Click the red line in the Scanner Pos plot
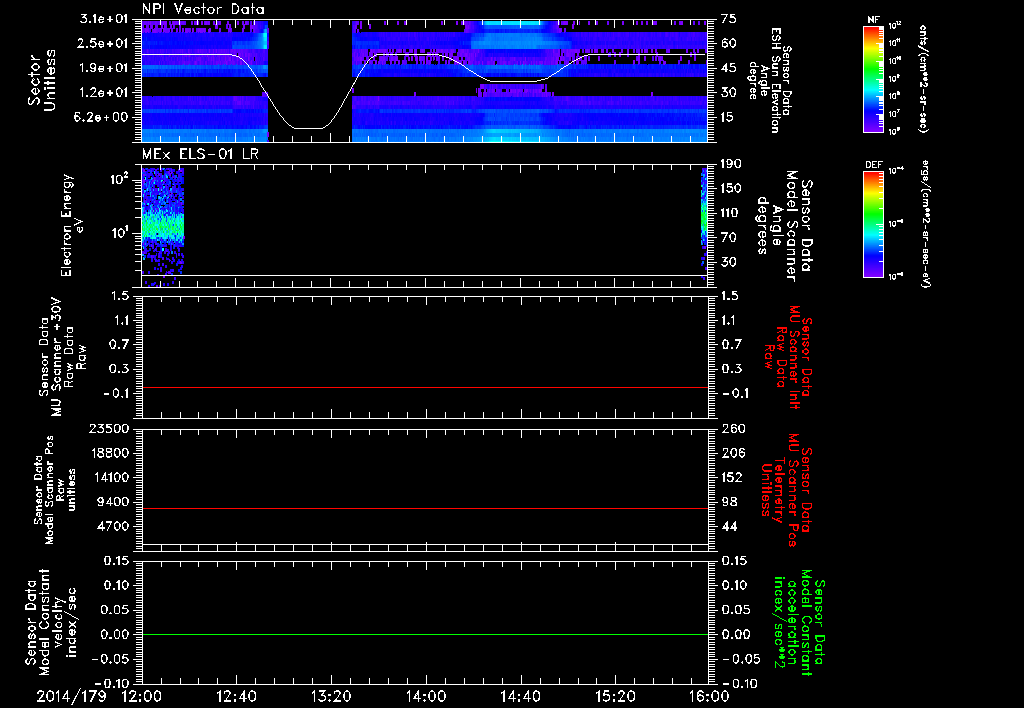Viewport: 1024px width, 708px height. (x=425, y=508)
